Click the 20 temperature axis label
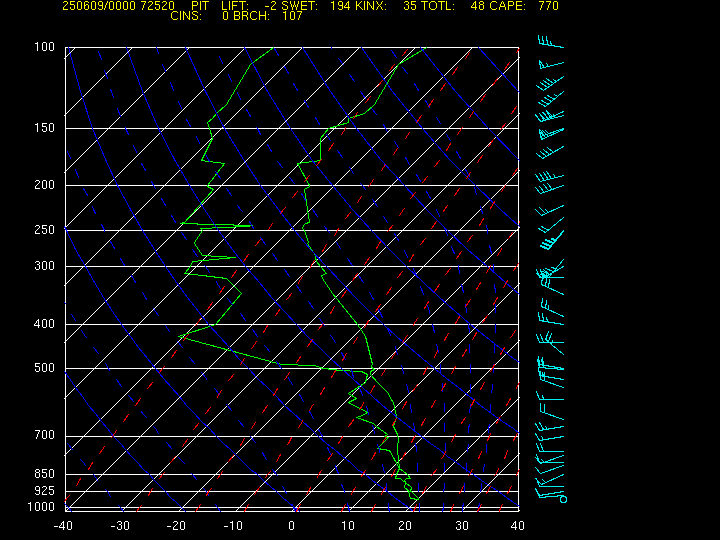720x540 pixels. tap(405, 526)
